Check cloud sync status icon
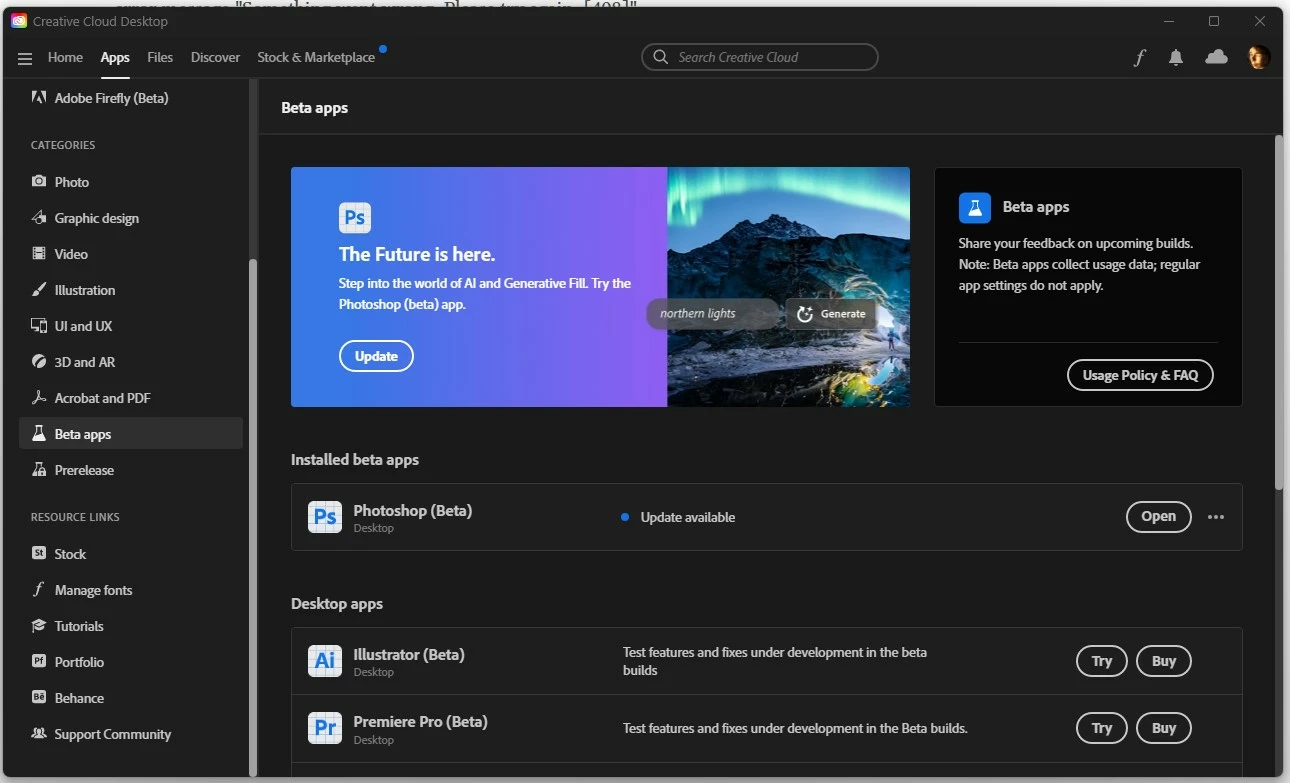Viewport: 1290px width, 783px height. (1217, 57)
